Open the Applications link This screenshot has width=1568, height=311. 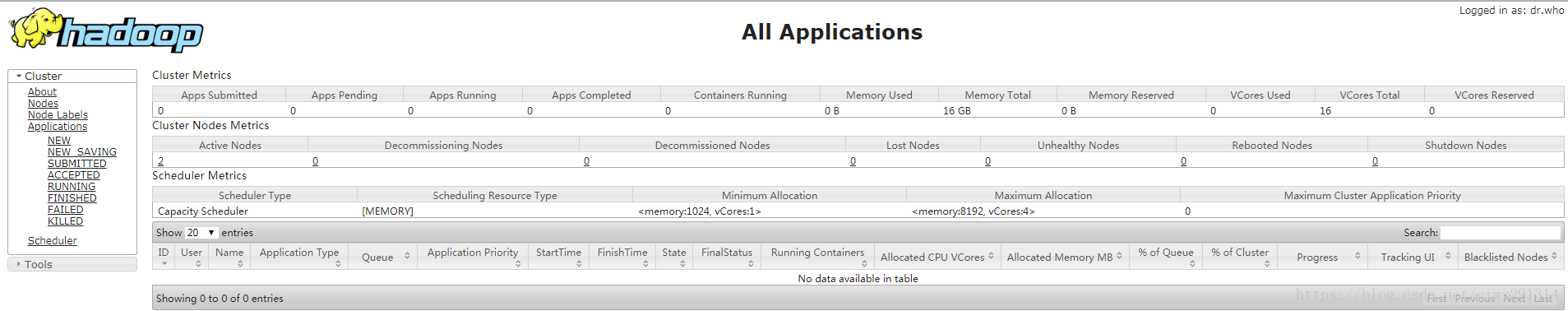pos(58,127)
